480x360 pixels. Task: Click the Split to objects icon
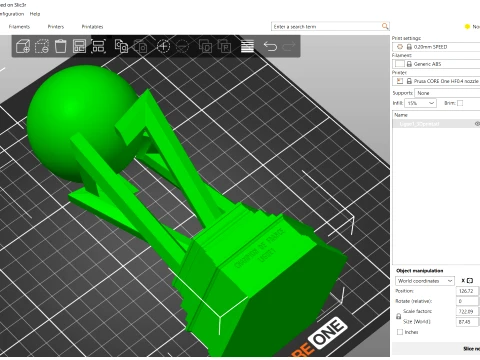pos(205,46)
